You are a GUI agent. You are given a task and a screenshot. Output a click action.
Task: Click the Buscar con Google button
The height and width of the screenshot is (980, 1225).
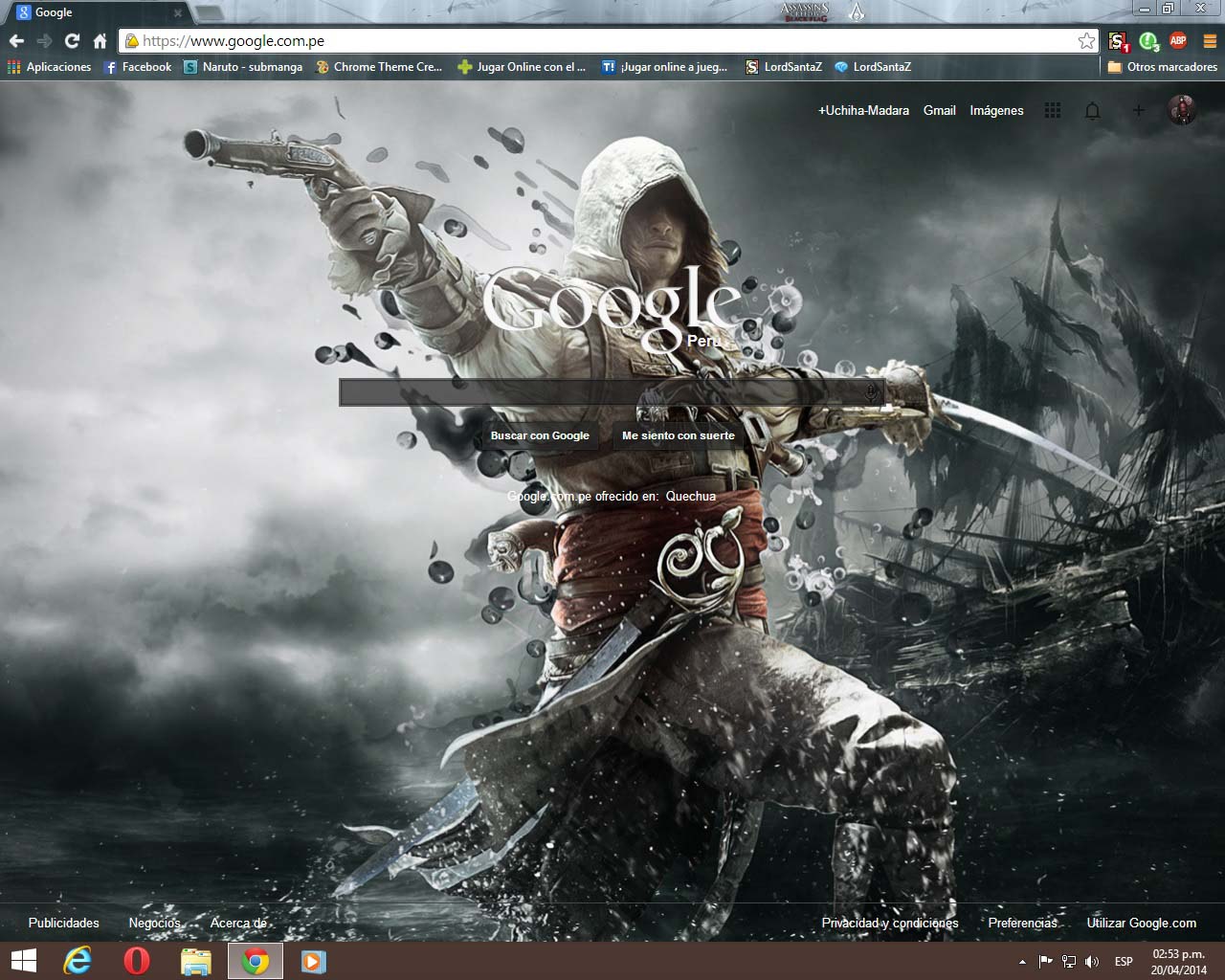pos(540,434)
